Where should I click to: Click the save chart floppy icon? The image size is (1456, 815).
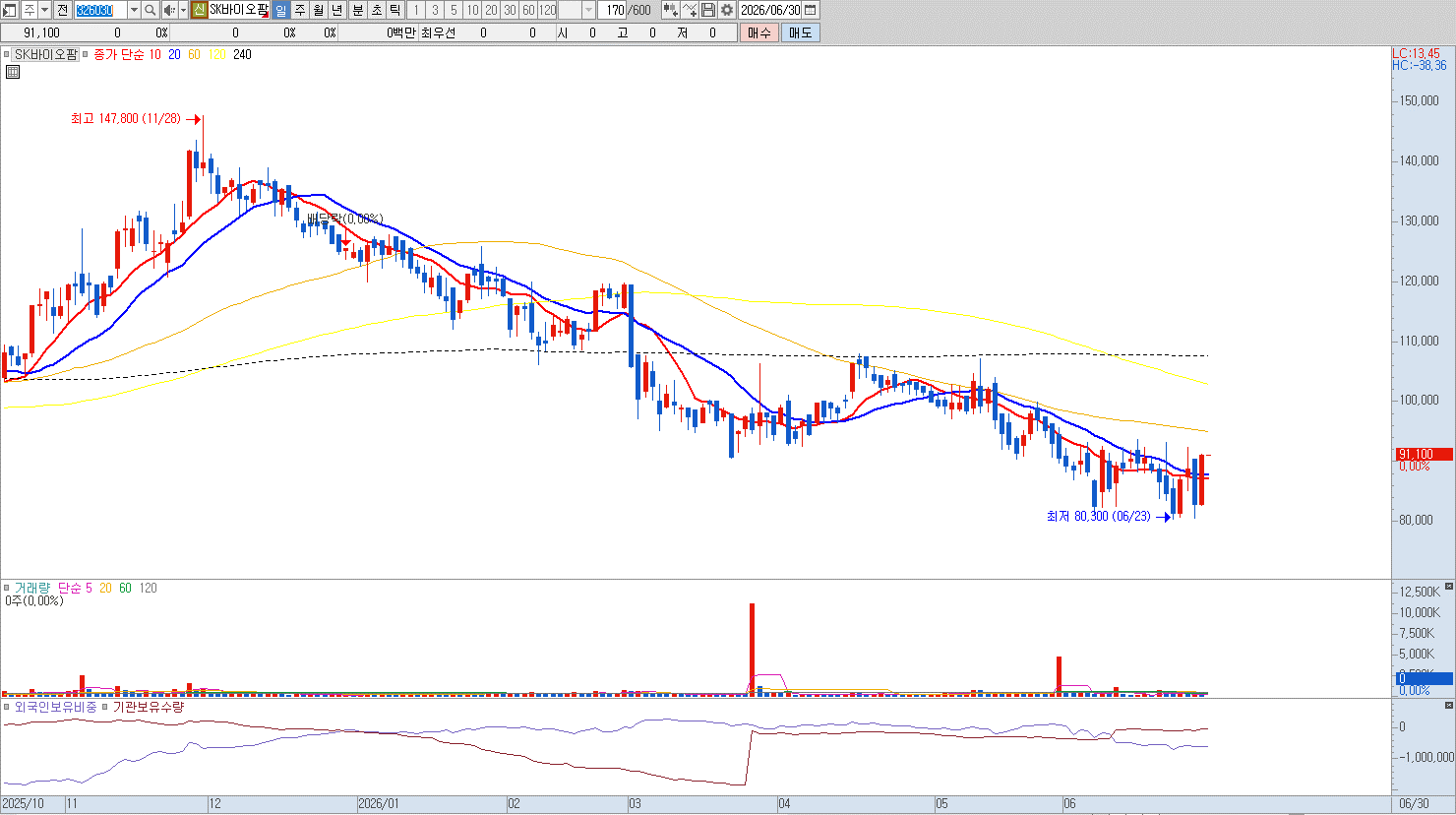(708, 10)
